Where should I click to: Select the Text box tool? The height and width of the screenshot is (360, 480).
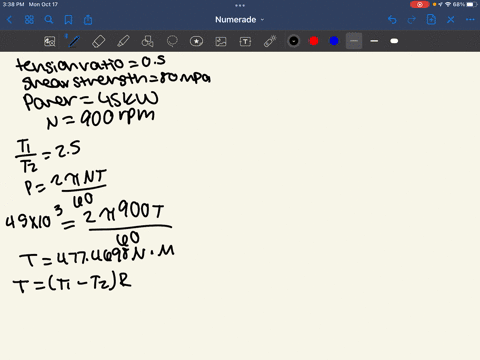[245, 41]
